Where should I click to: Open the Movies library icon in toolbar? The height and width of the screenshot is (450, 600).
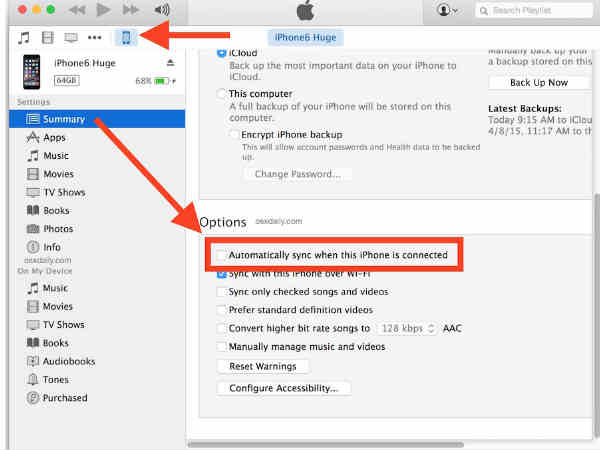[48, 38]
